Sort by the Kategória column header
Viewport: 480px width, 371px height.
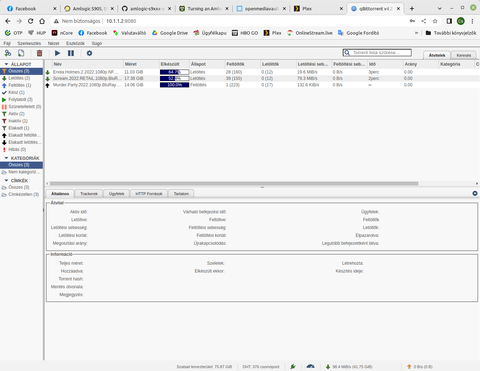(x=456, y=64)
